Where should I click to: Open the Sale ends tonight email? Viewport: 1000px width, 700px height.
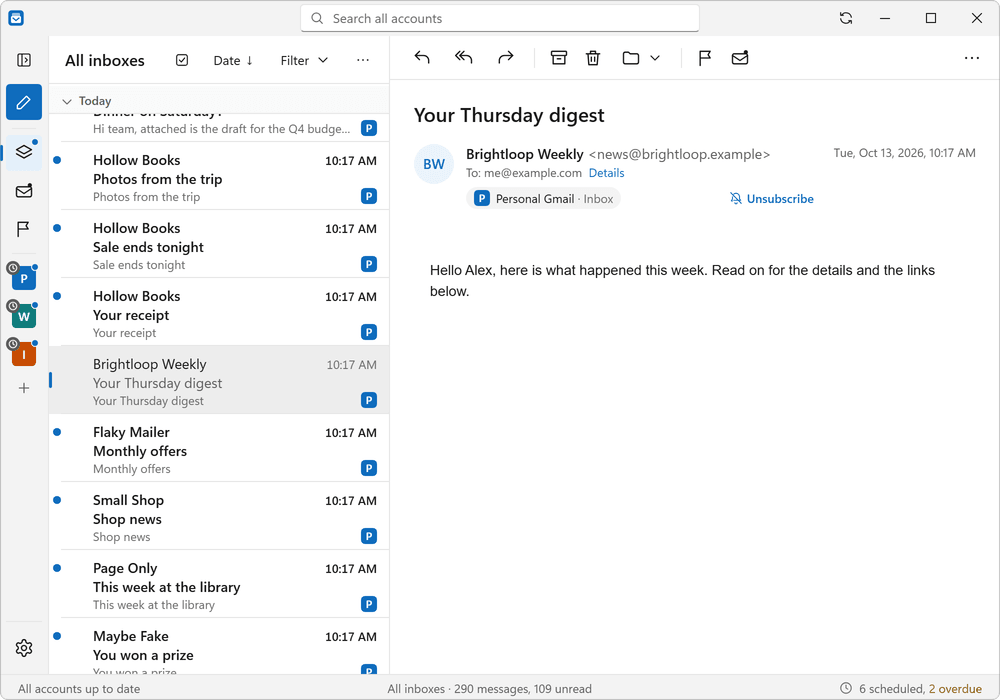click(219, 244)
